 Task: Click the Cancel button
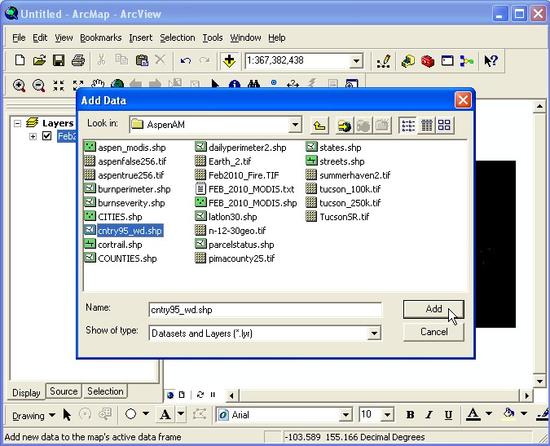[x=434, y=332]
